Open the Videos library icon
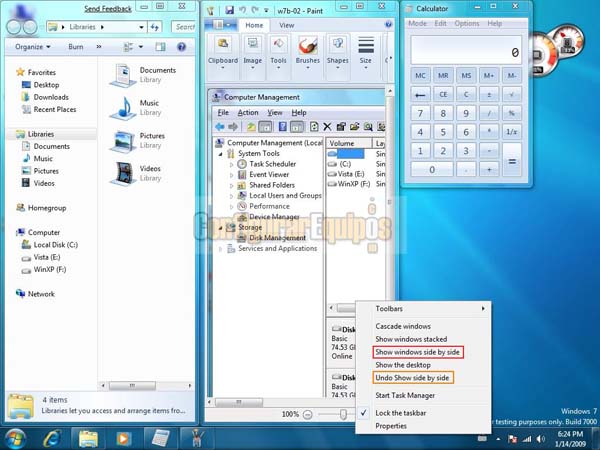The height and width of the screenshot is (450, 600). 124,173
